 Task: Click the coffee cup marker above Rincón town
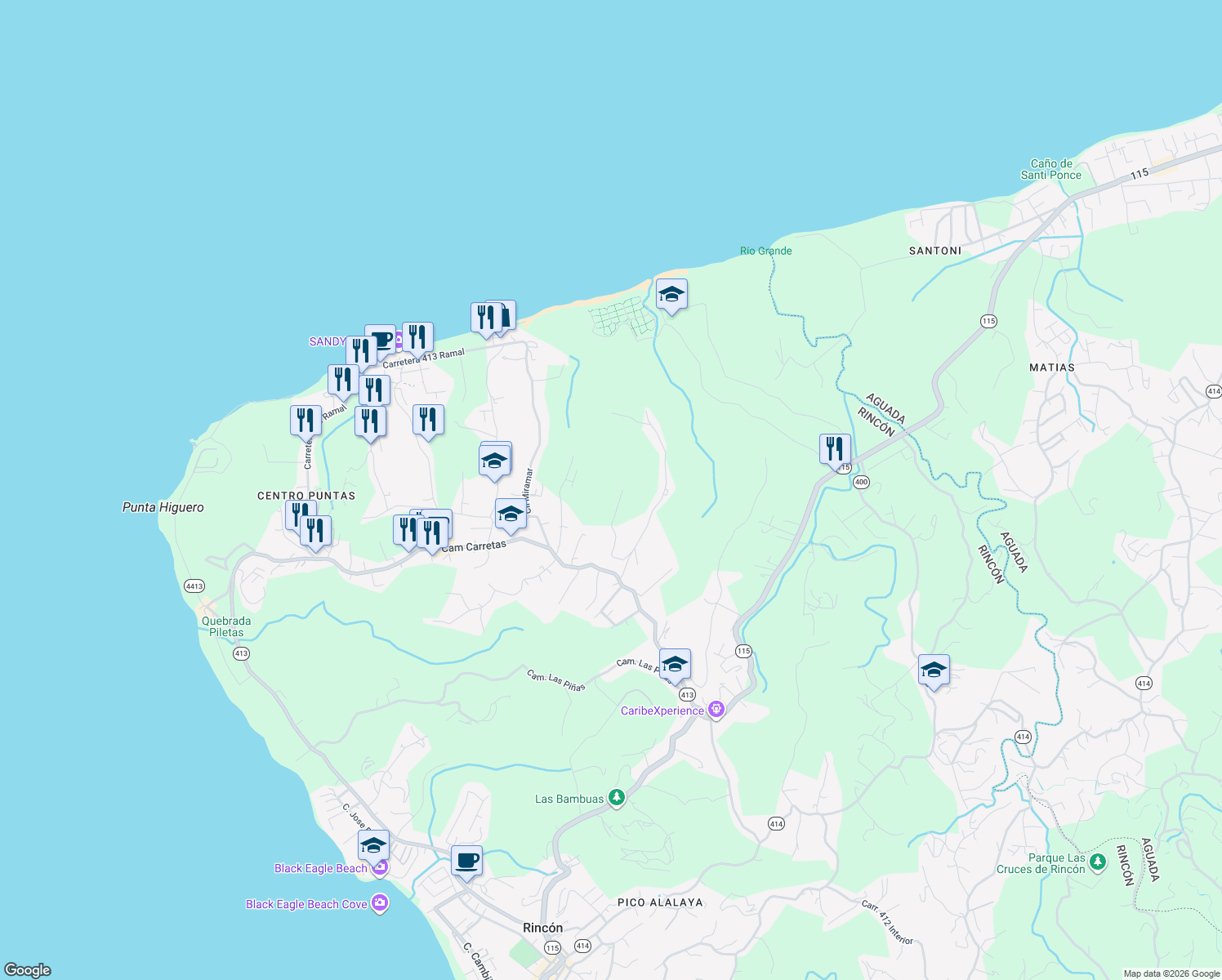(466, 861)
